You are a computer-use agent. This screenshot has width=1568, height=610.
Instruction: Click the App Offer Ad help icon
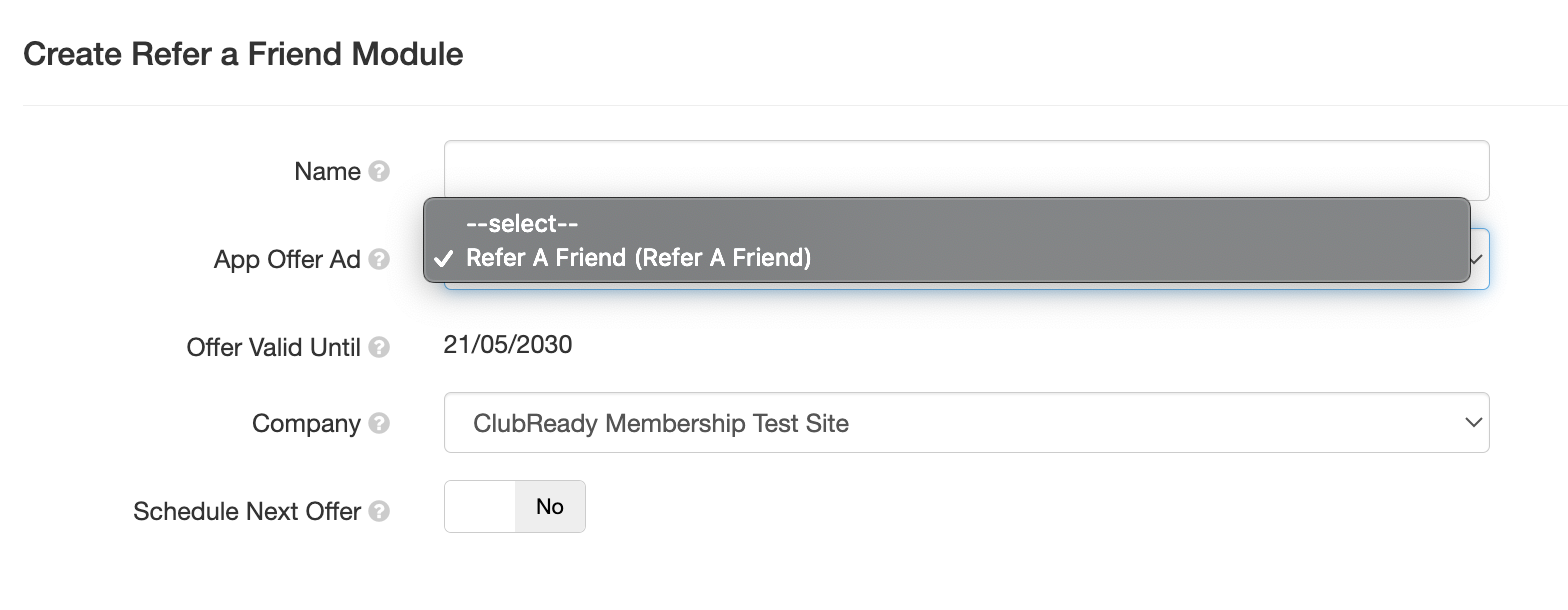click(x=379, y=260)
